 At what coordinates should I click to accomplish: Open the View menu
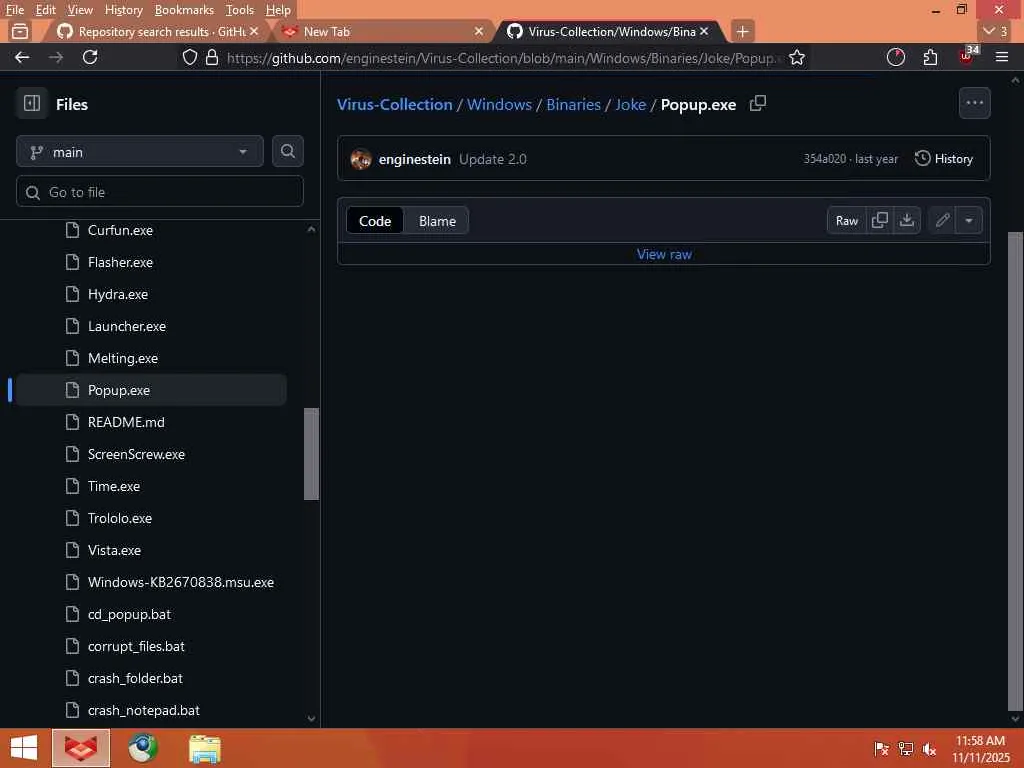80,10
